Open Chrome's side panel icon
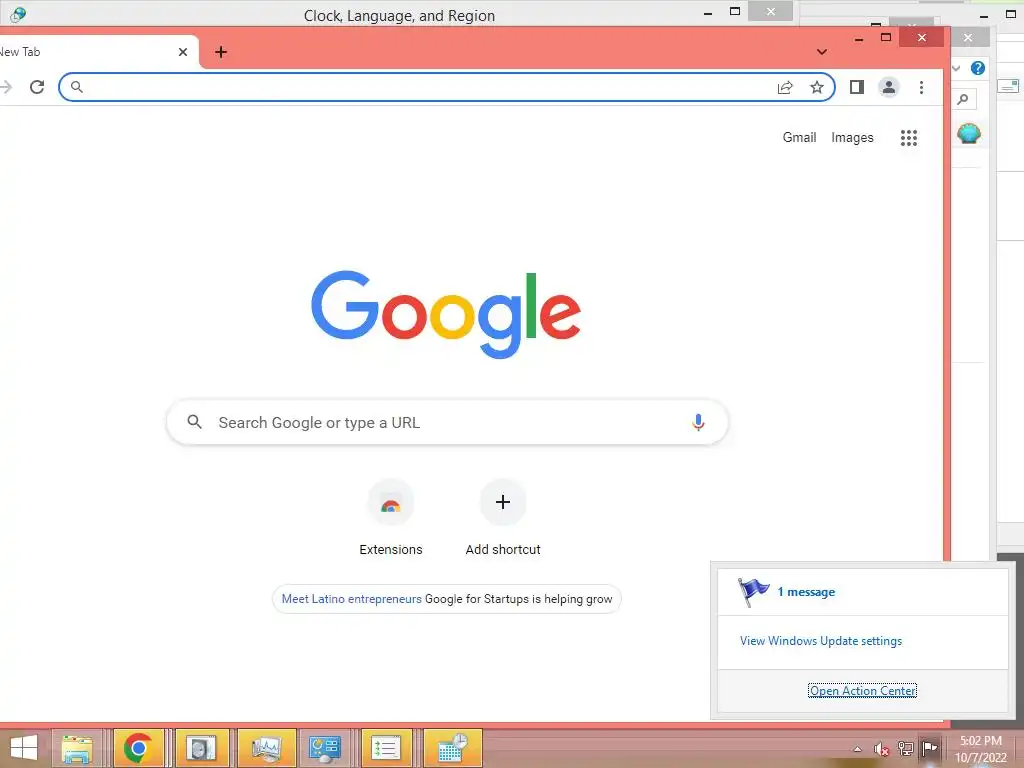 [857, 88]
